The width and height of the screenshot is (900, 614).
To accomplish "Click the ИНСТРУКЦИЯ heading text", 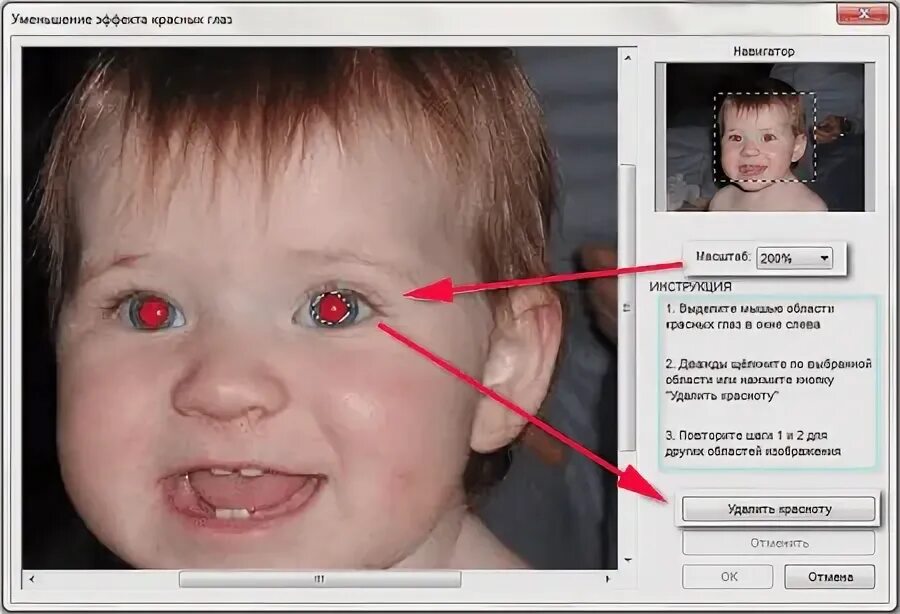I will [x=690, y=286].
